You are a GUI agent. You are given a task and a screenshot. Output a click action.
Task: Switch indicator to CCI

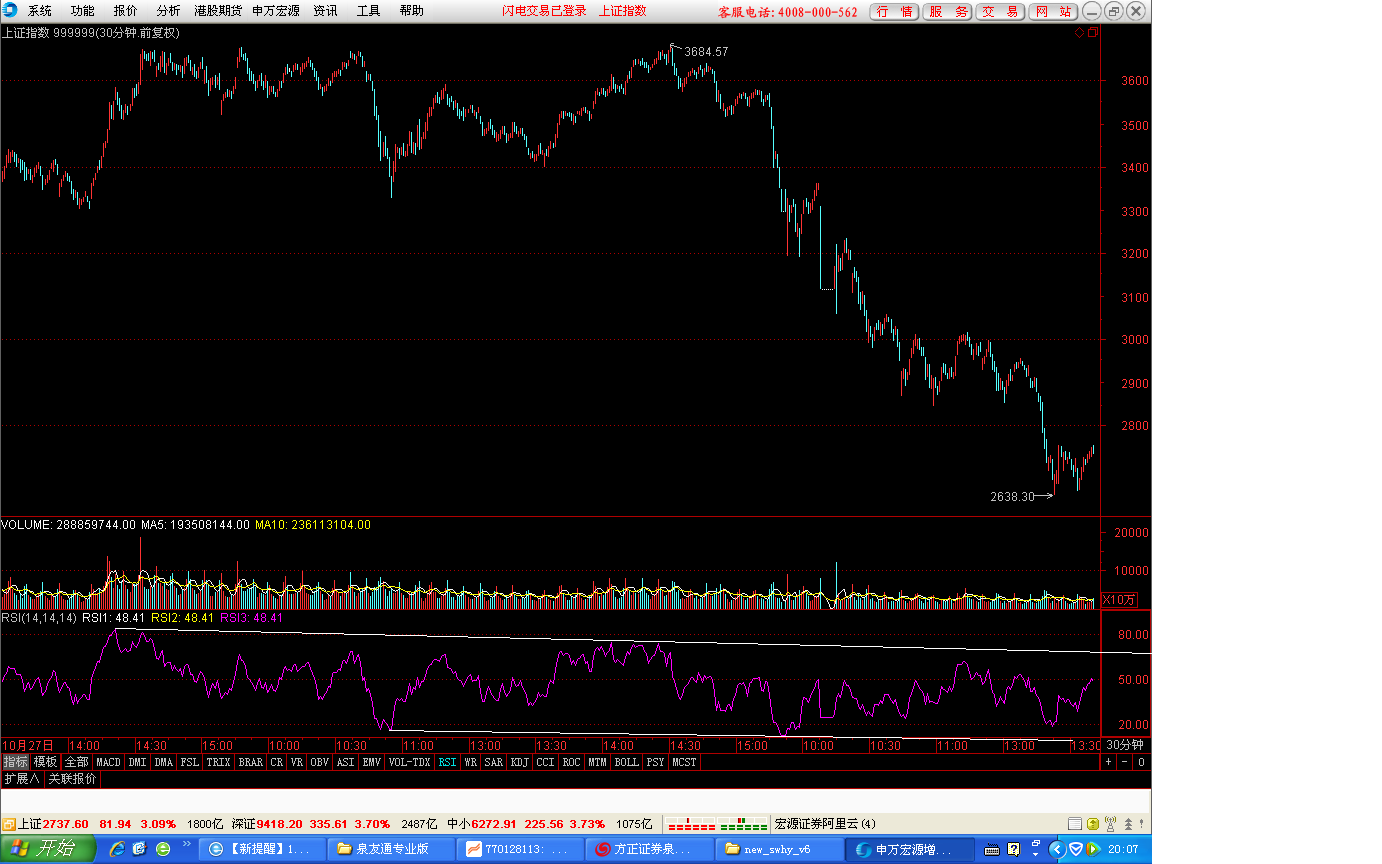546,762
